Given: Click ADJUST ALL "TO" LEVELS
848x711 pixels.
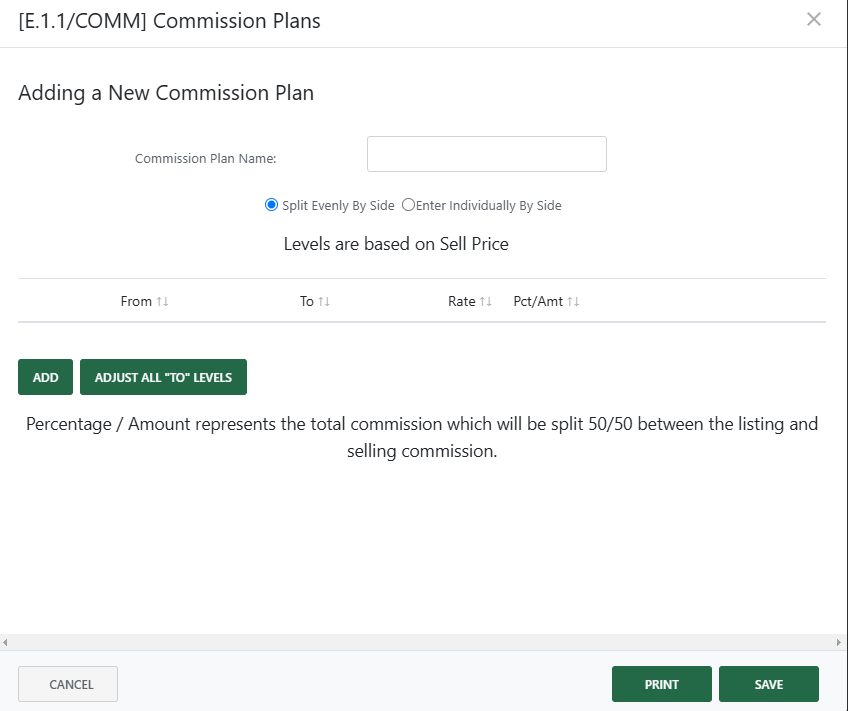Looking at the screenshot, I should tap(163, 377).
